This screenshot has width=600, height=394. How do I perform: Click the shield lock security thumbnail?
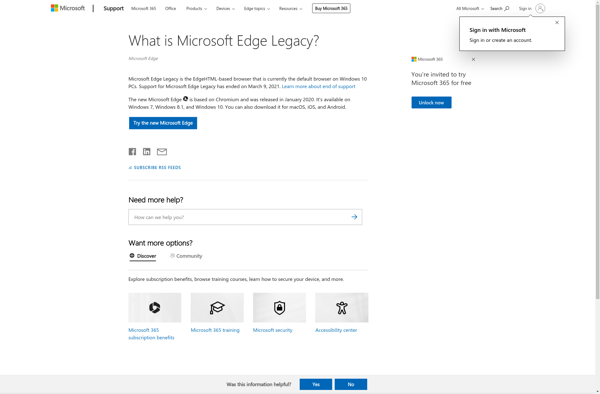[x=279, y=308]
